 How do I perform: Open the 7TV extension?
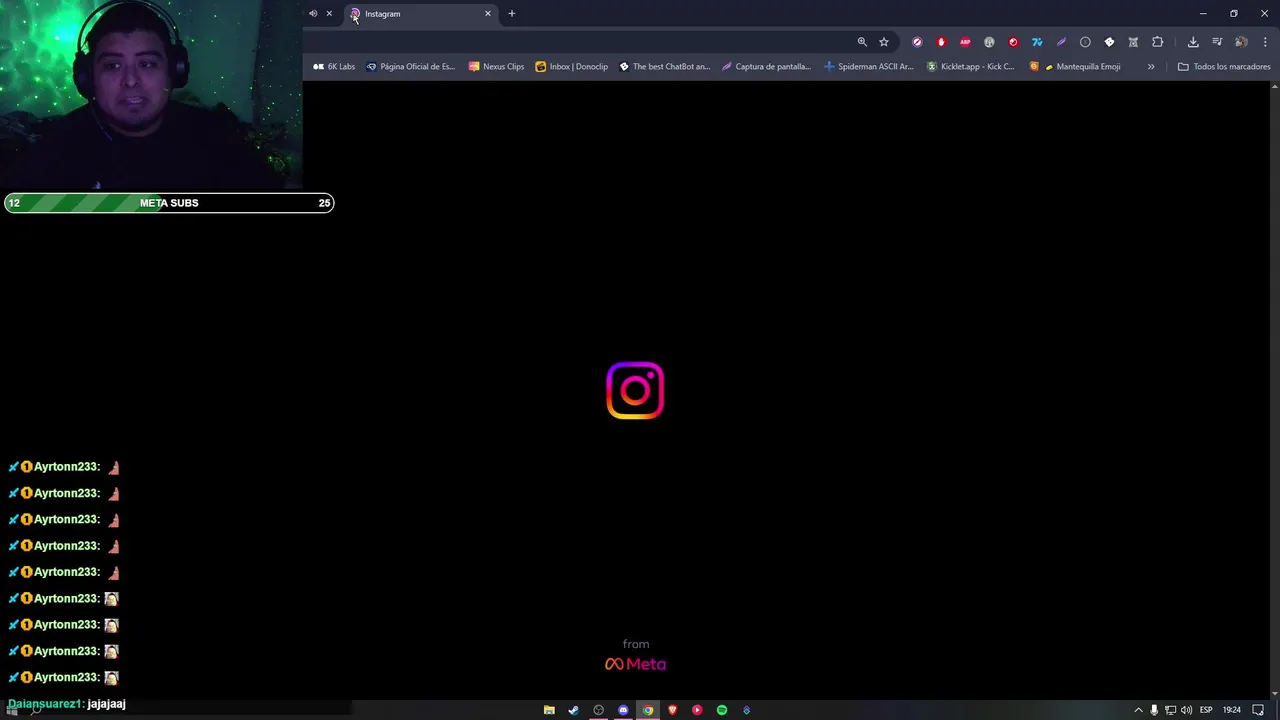[x=1037, y=42]
